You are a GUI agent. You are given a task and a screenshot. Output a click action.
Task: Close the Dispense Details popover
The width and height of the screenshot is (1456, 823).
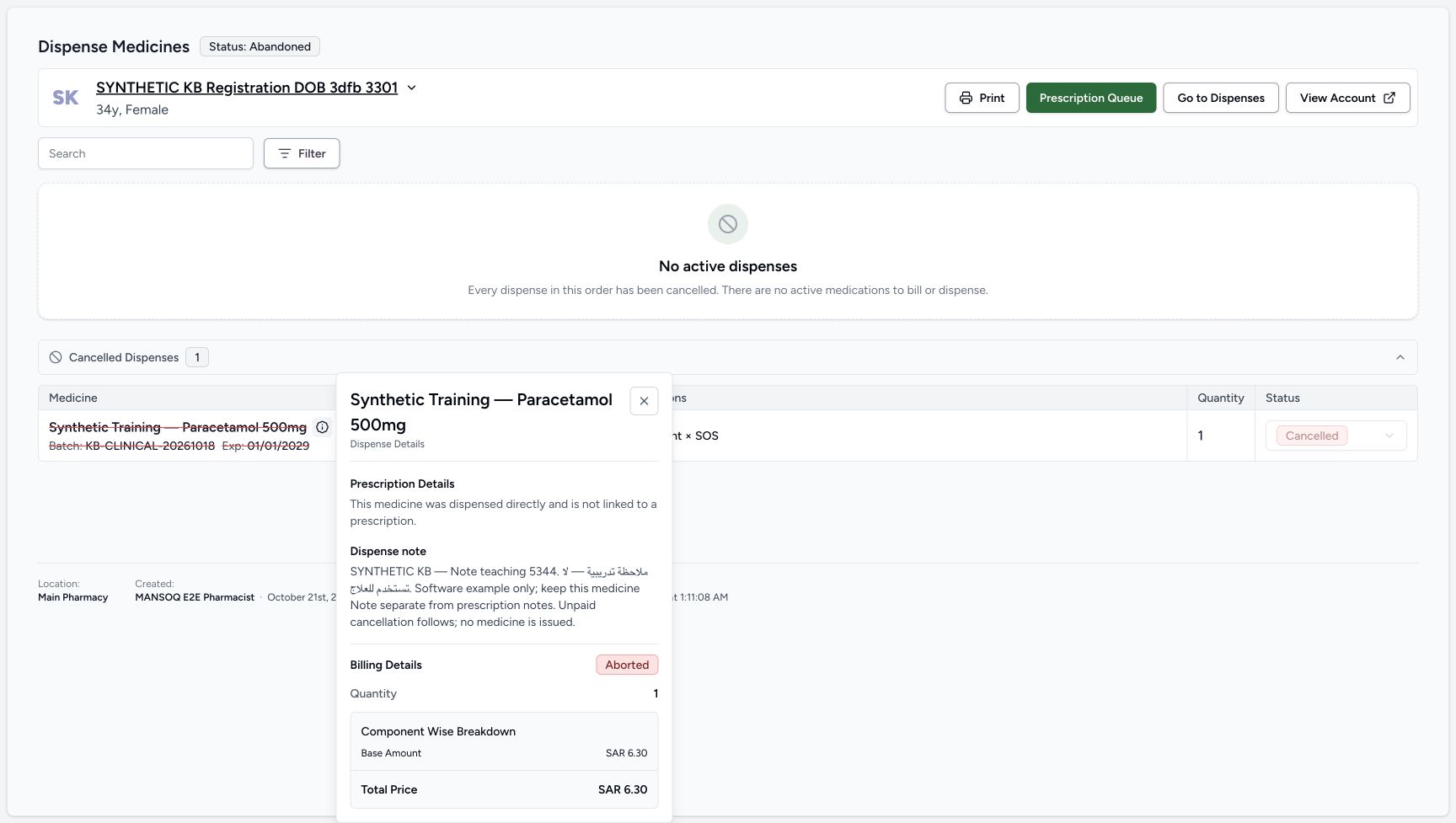tap(644, 401)
